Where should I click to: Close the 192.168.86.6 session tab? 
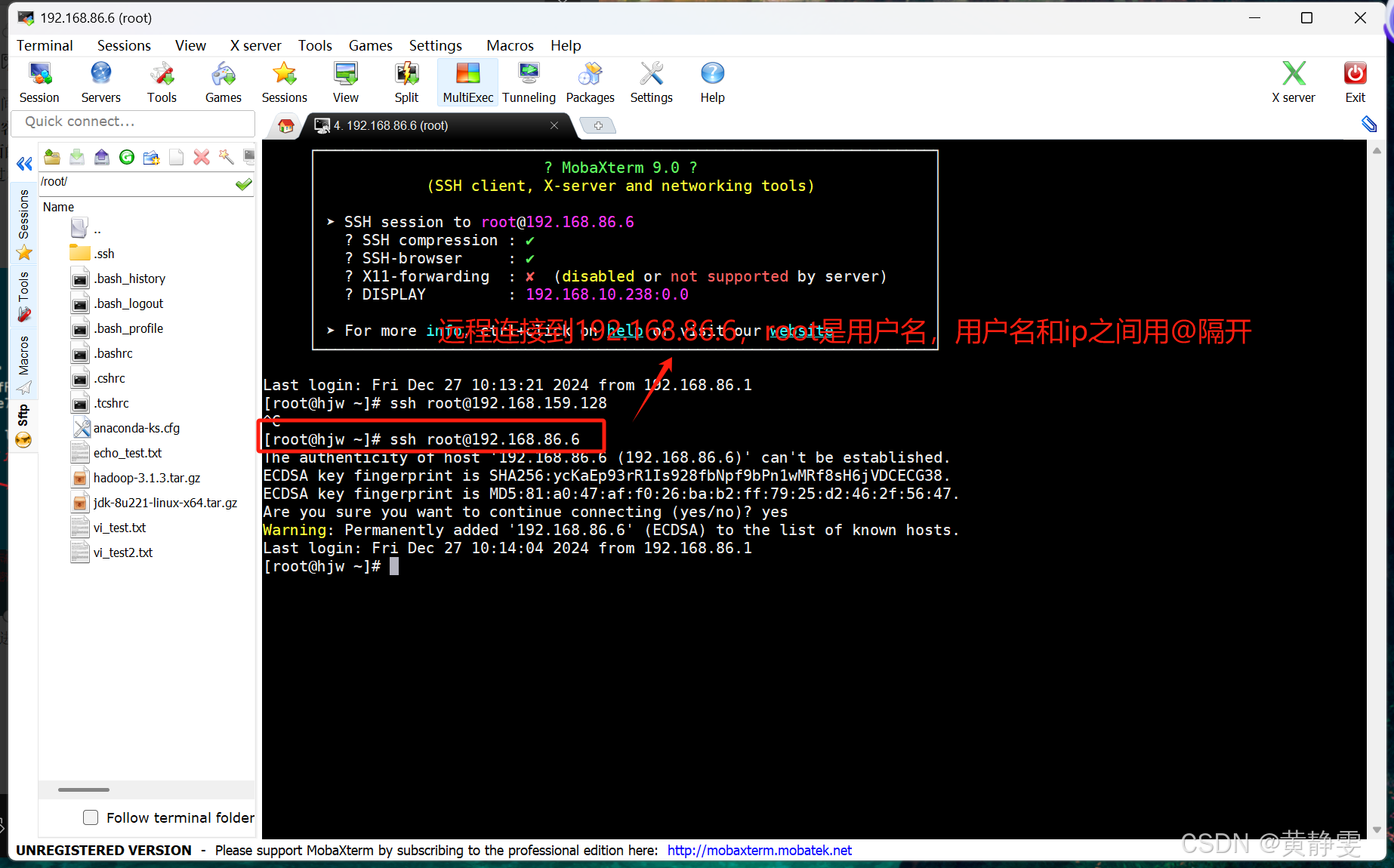(x=554, y=125)
